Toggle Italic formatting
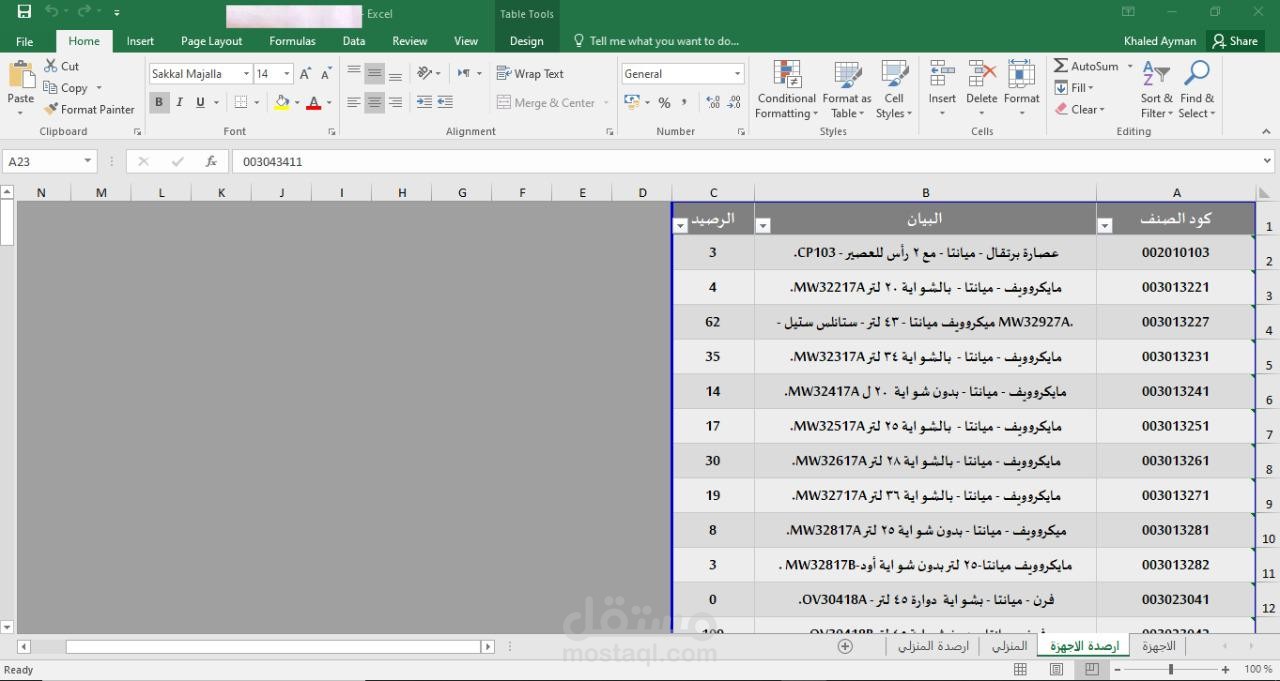Viewport: 1280px width, 681px height. pyautogui.click(x=179, y=102)
